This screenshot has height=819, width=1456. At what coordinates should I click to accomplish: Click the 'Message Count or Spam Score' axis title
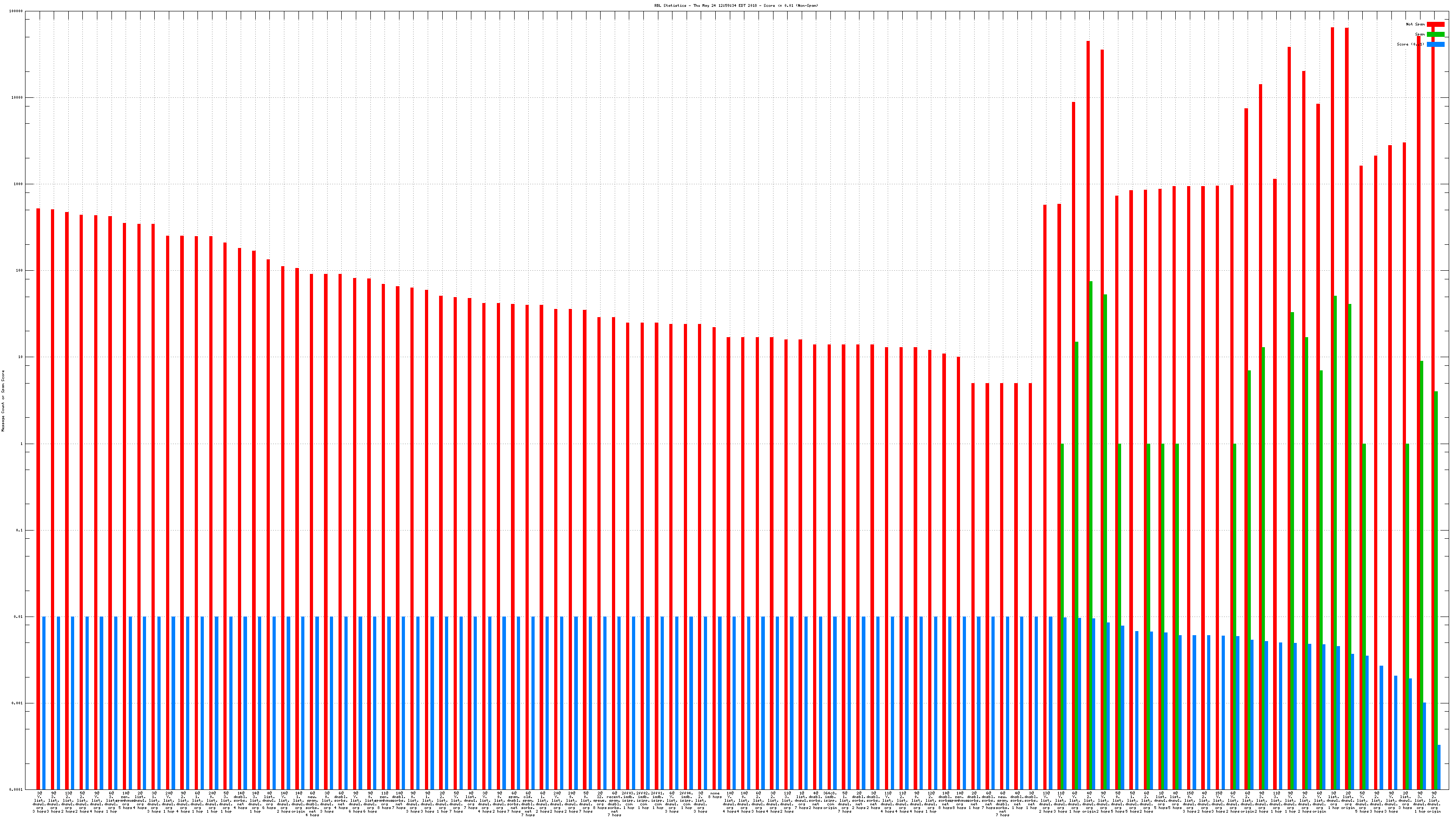coord(3,401)
